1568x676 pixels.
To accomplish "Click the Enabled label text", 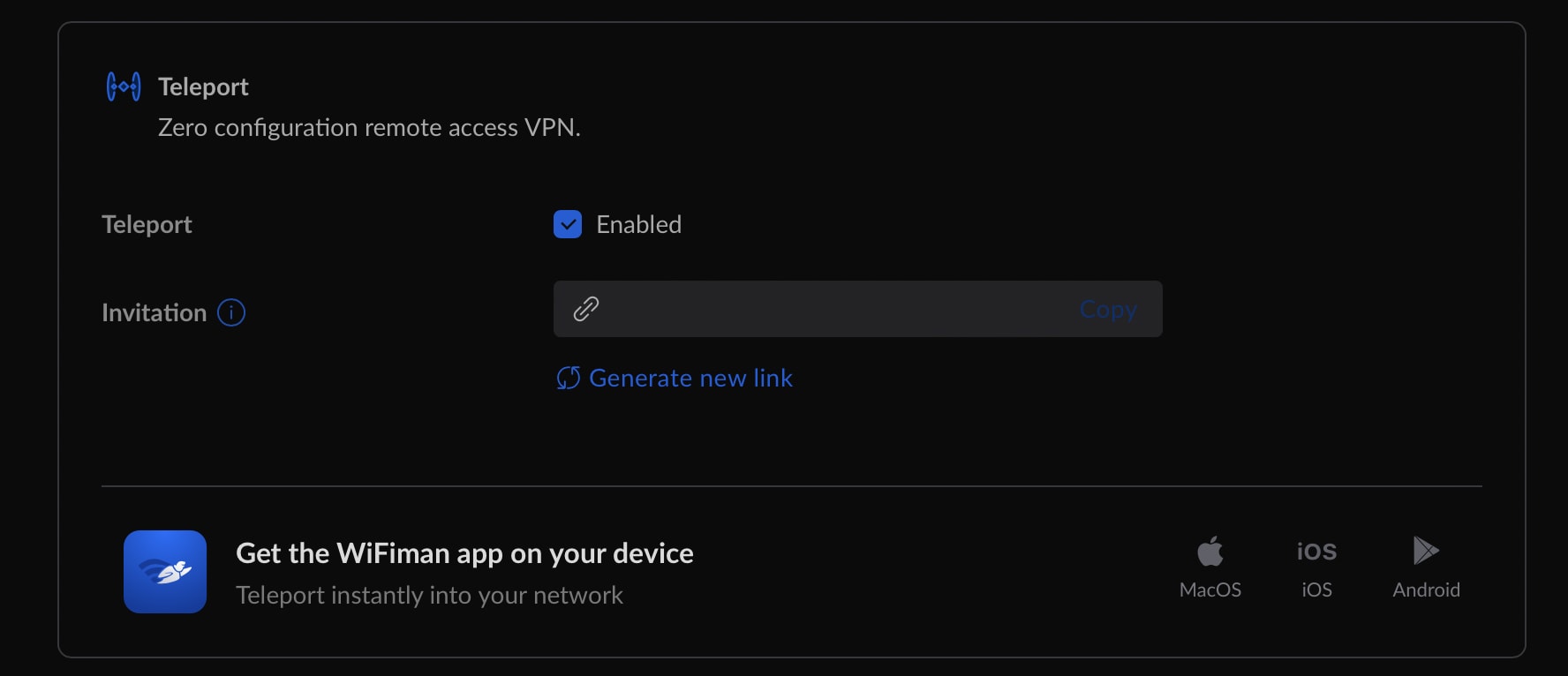I will [638, 224].
